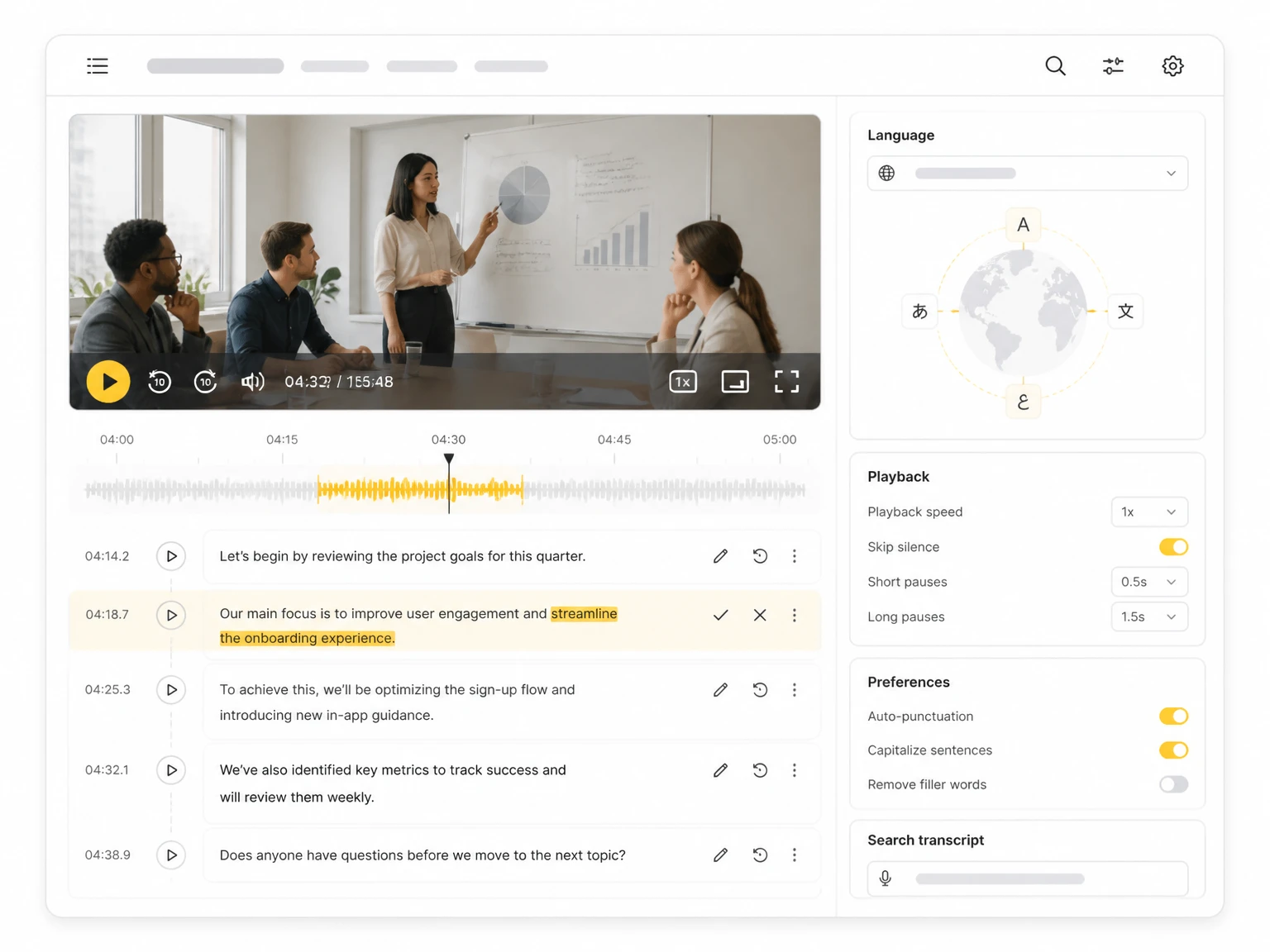Click the highlighted yellow waveform region
The image size is (1270, 952).
420,490
